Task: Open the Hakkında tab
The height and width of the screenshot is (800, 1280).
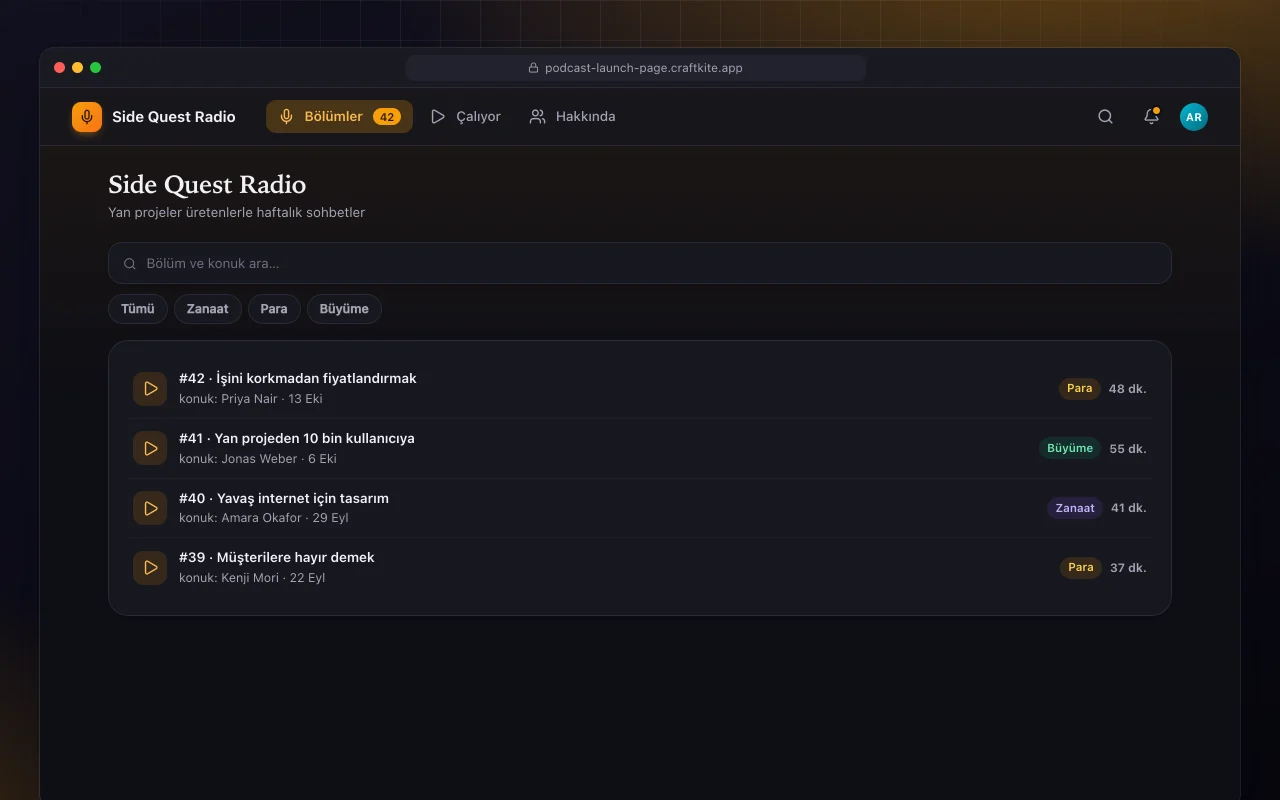Action: (572, 117)
